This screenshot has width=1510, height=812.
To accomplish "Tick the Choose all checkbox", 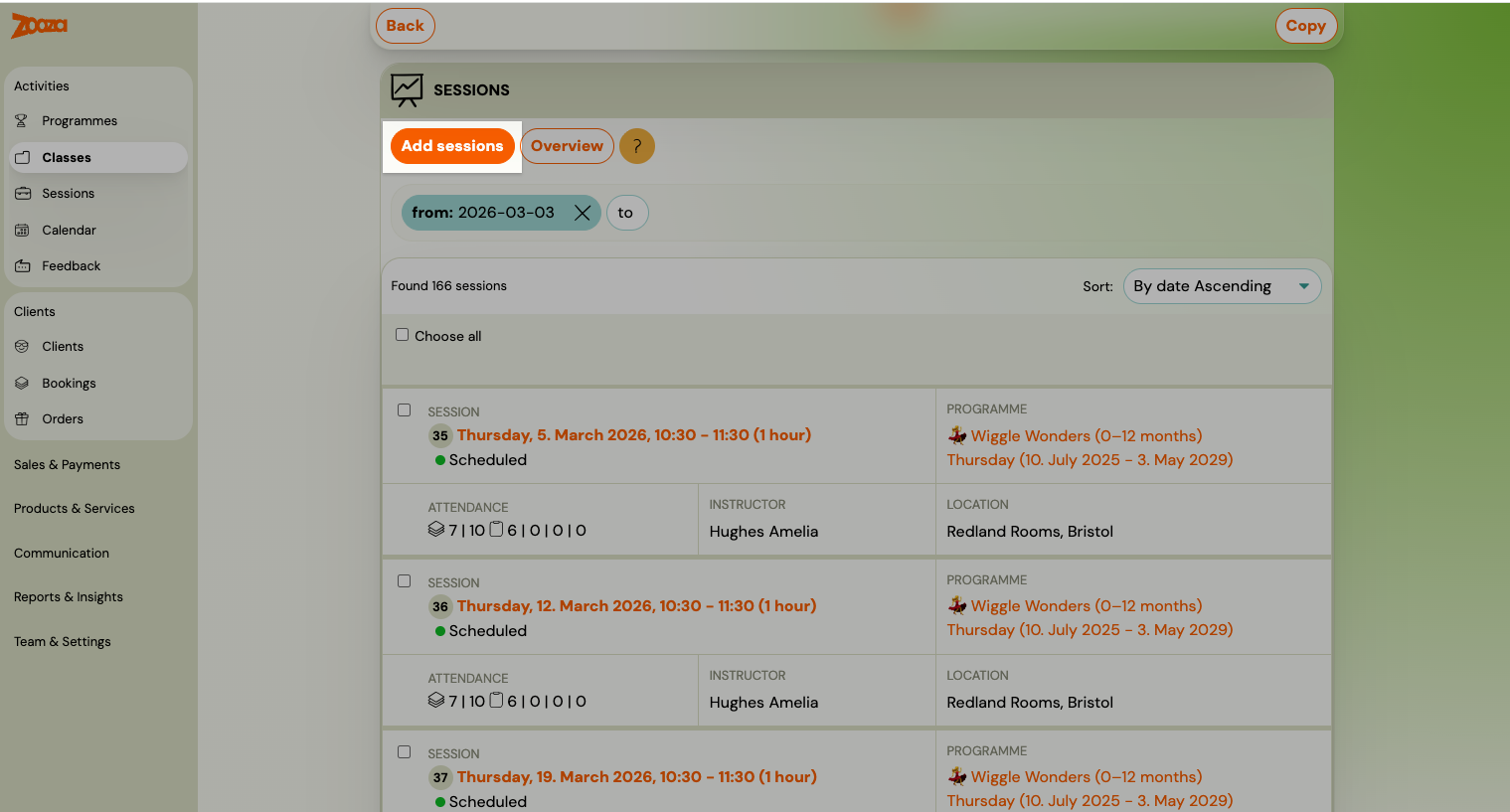I will pyautogui.click(x=403, y=335).
